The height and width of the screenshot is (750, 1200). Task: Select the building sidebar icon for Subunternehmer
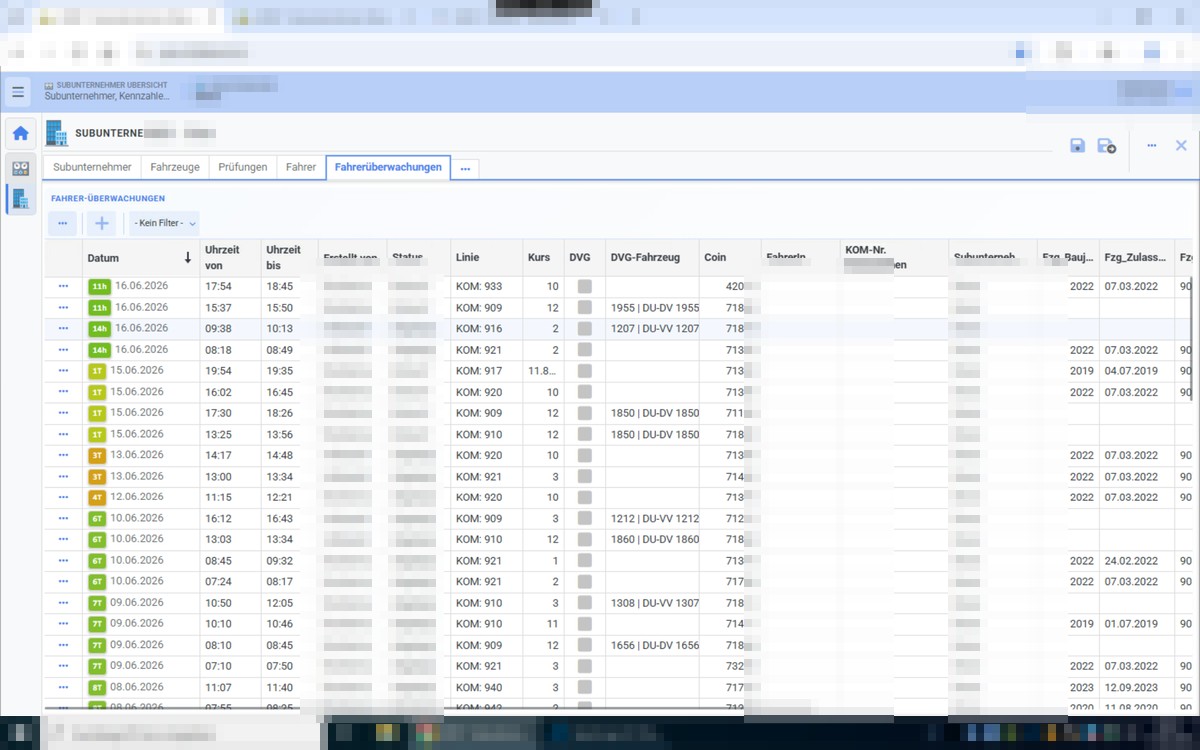point(20,199)
